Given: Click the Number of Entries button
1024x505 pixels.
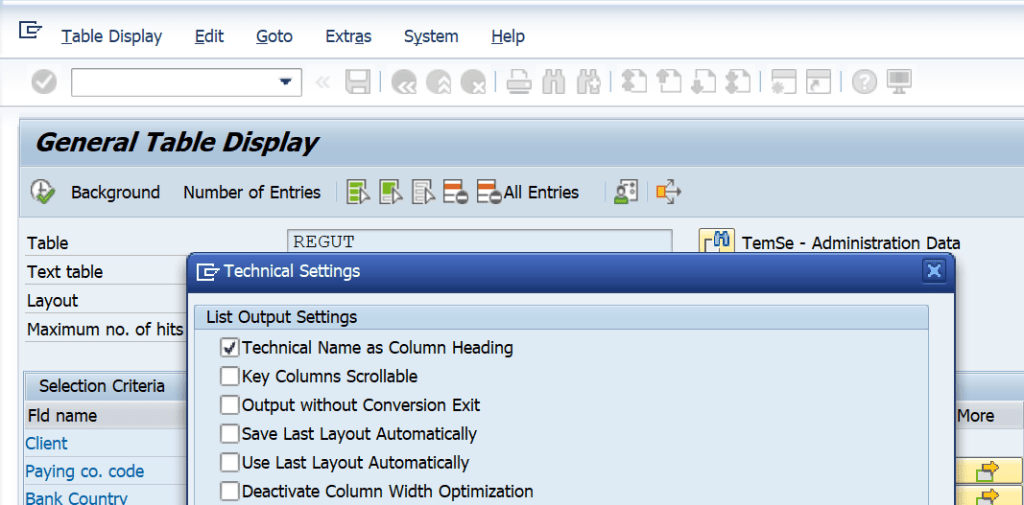Looking at the screenshot, I should (x=252, y=193).
